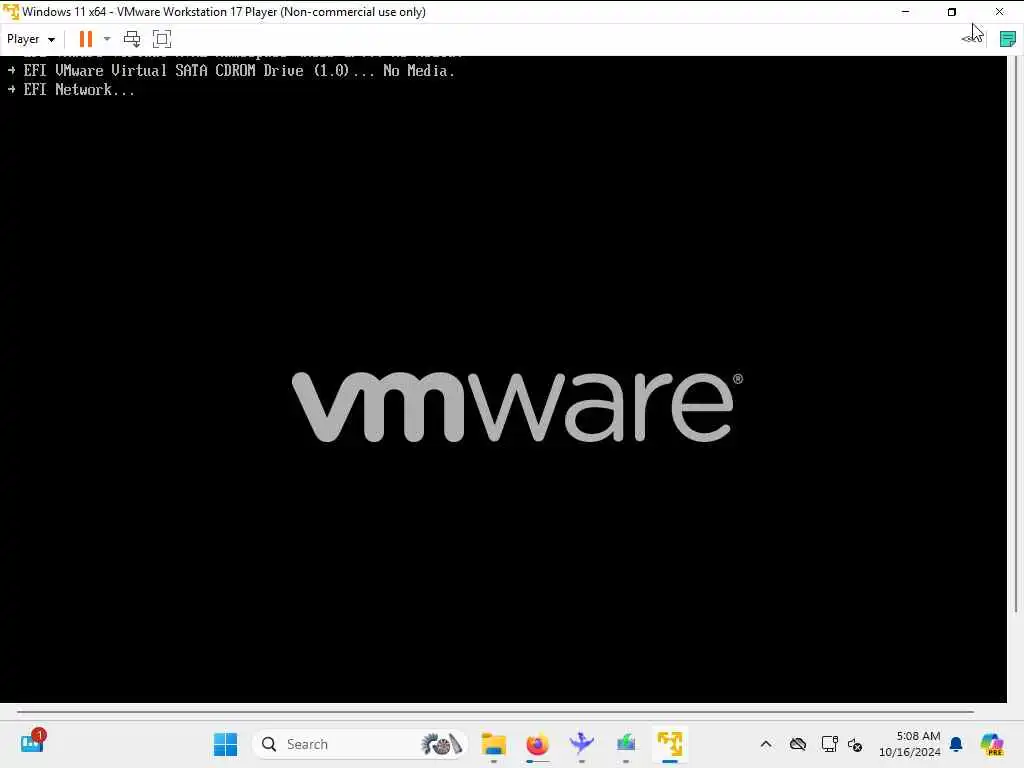Open network display tray icon
Viewport: 1024px width, 768px height.
tap(829, 744)
